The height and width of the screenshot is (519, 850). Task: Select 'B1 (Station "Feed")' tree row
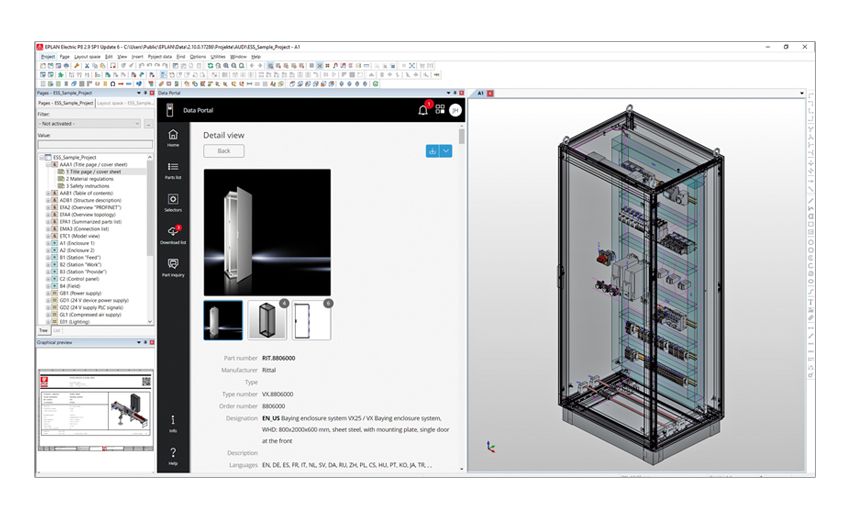tap(80, 258)
